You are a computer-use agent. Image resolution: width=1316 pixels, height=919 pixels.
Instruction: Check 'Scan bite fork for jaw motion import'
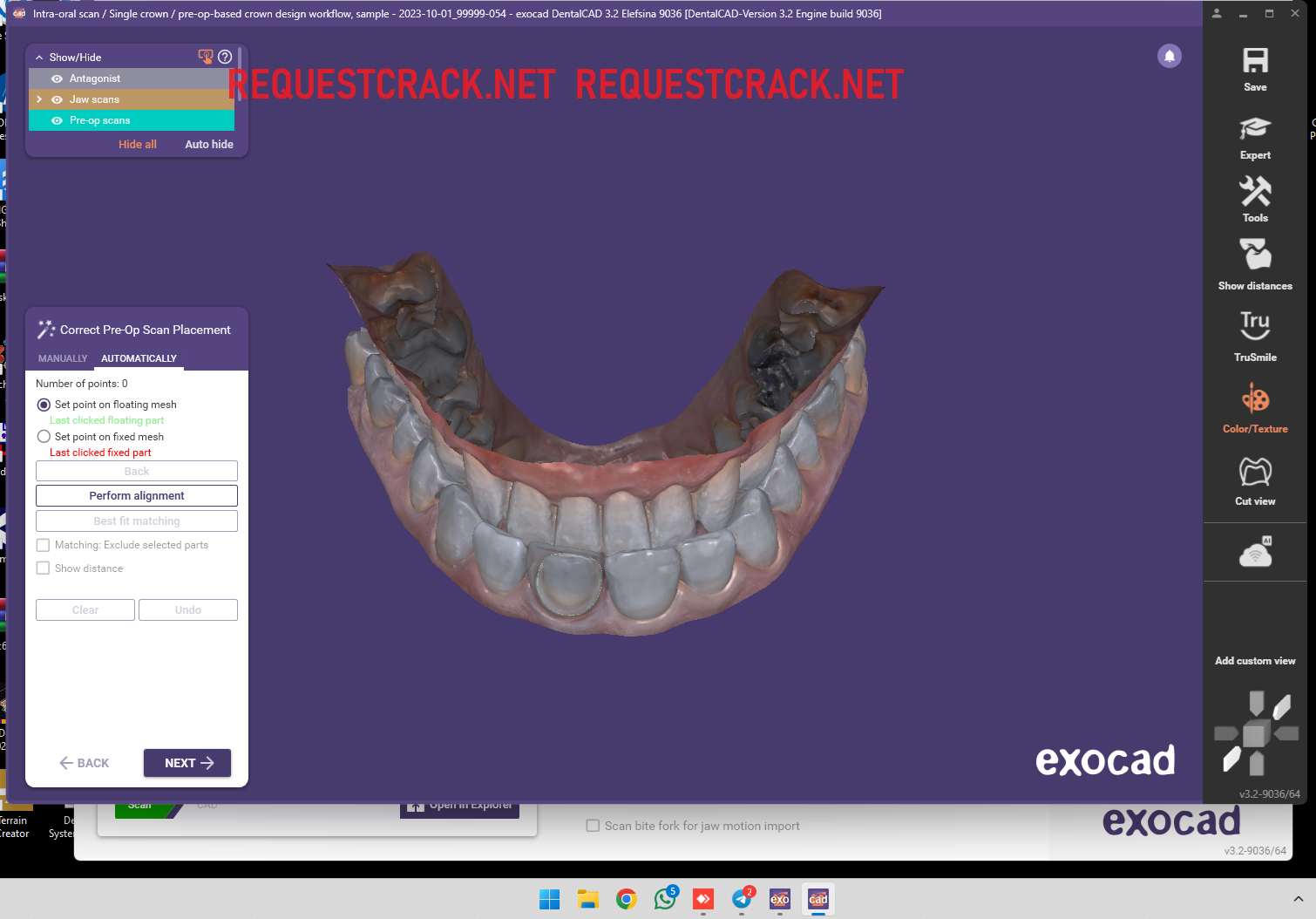click(593, 826)
